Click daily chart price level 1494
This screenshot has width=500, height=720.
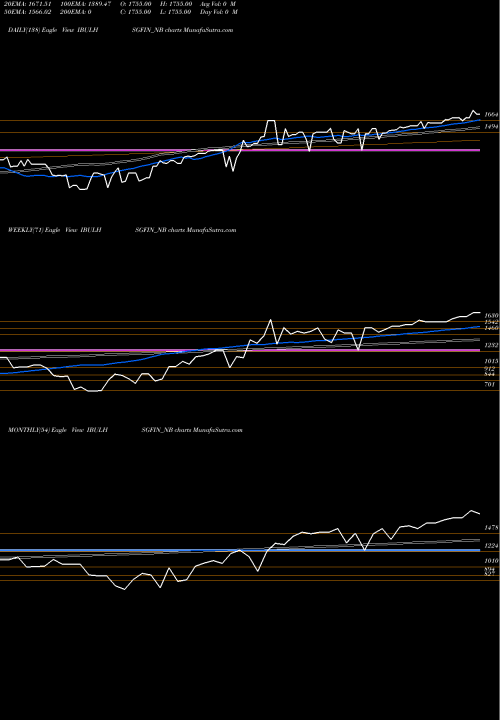[x=491, y=126]
